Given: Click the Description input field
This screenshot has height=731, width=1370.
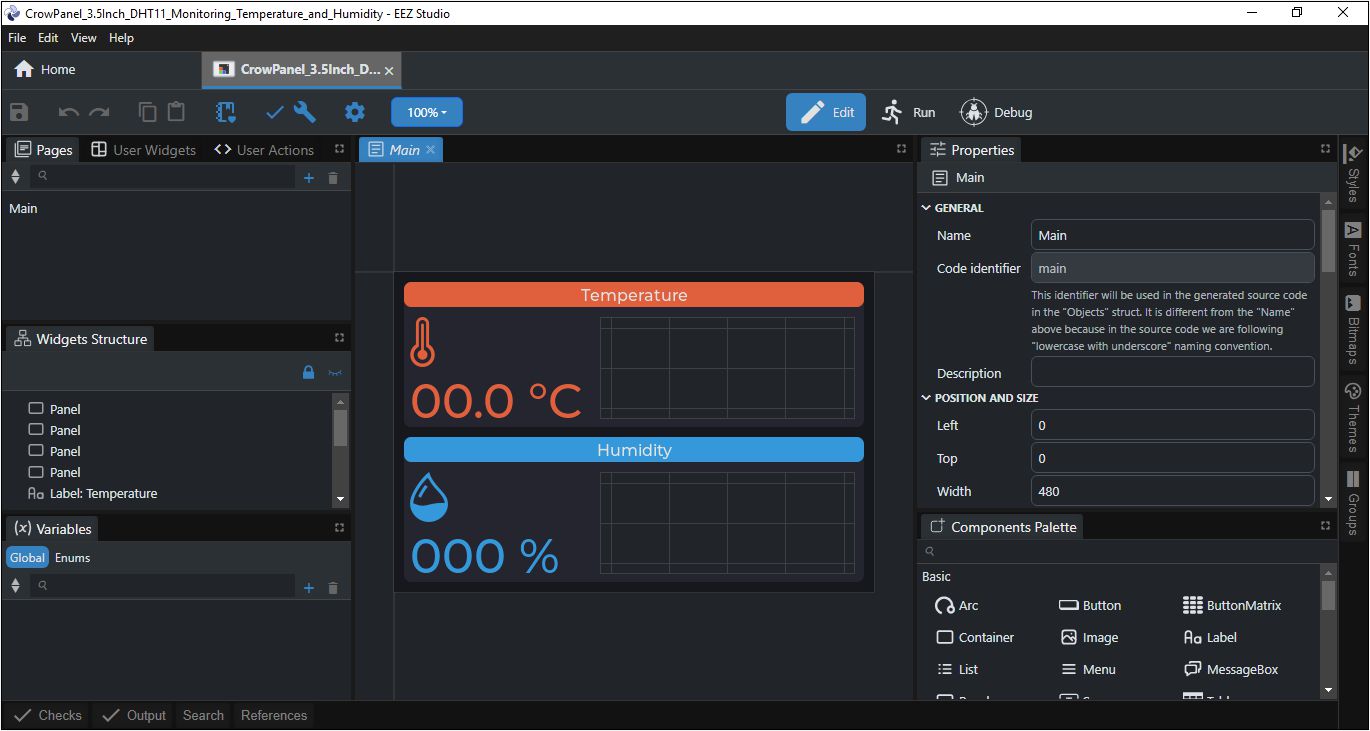Looking at the screenshot, I should click(1172, 372).
